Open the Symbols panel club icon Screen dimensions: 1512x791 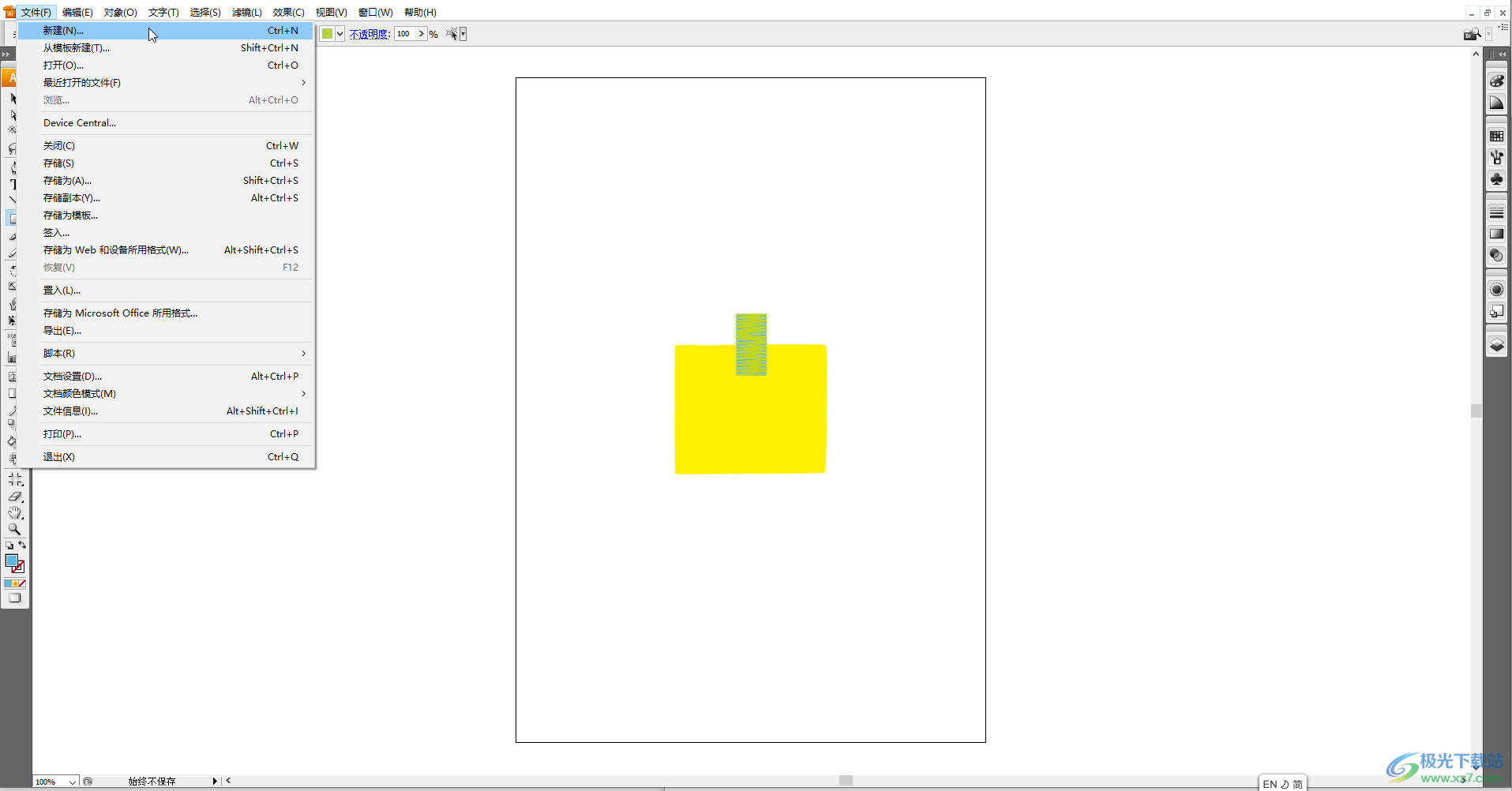(1496, 179)
